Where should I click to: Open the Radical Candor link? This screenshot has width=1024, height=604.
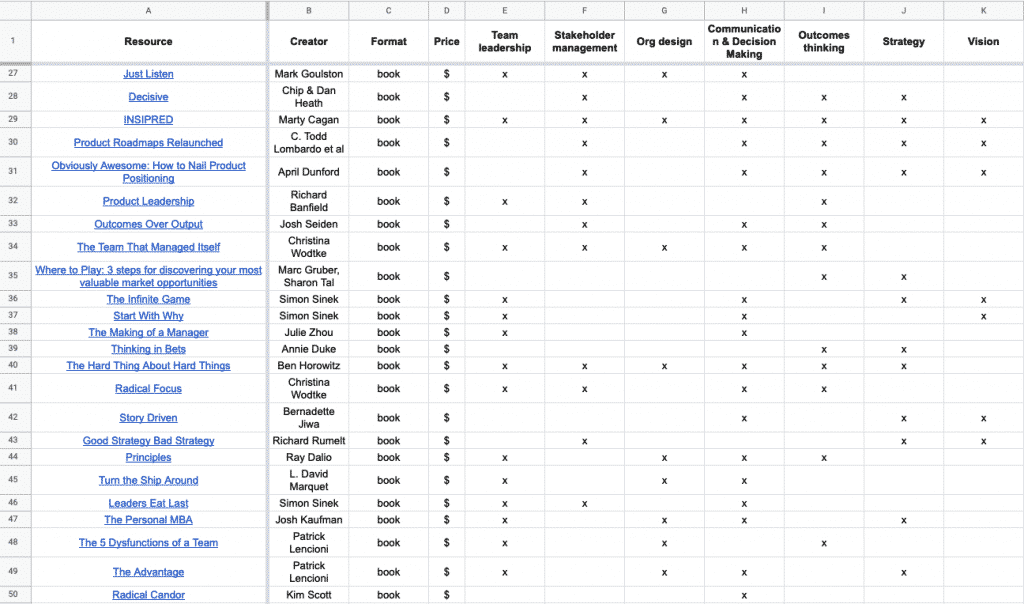[x=148, y=595]
